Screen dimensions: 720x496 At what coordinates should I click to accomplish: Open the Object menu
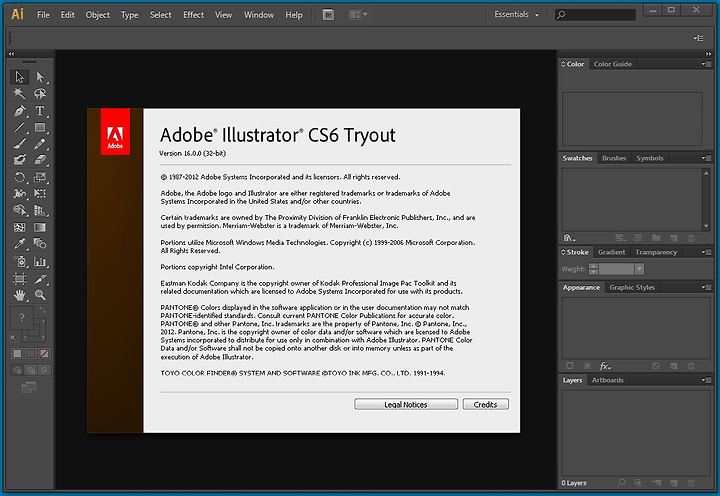(x=98, y=15)
